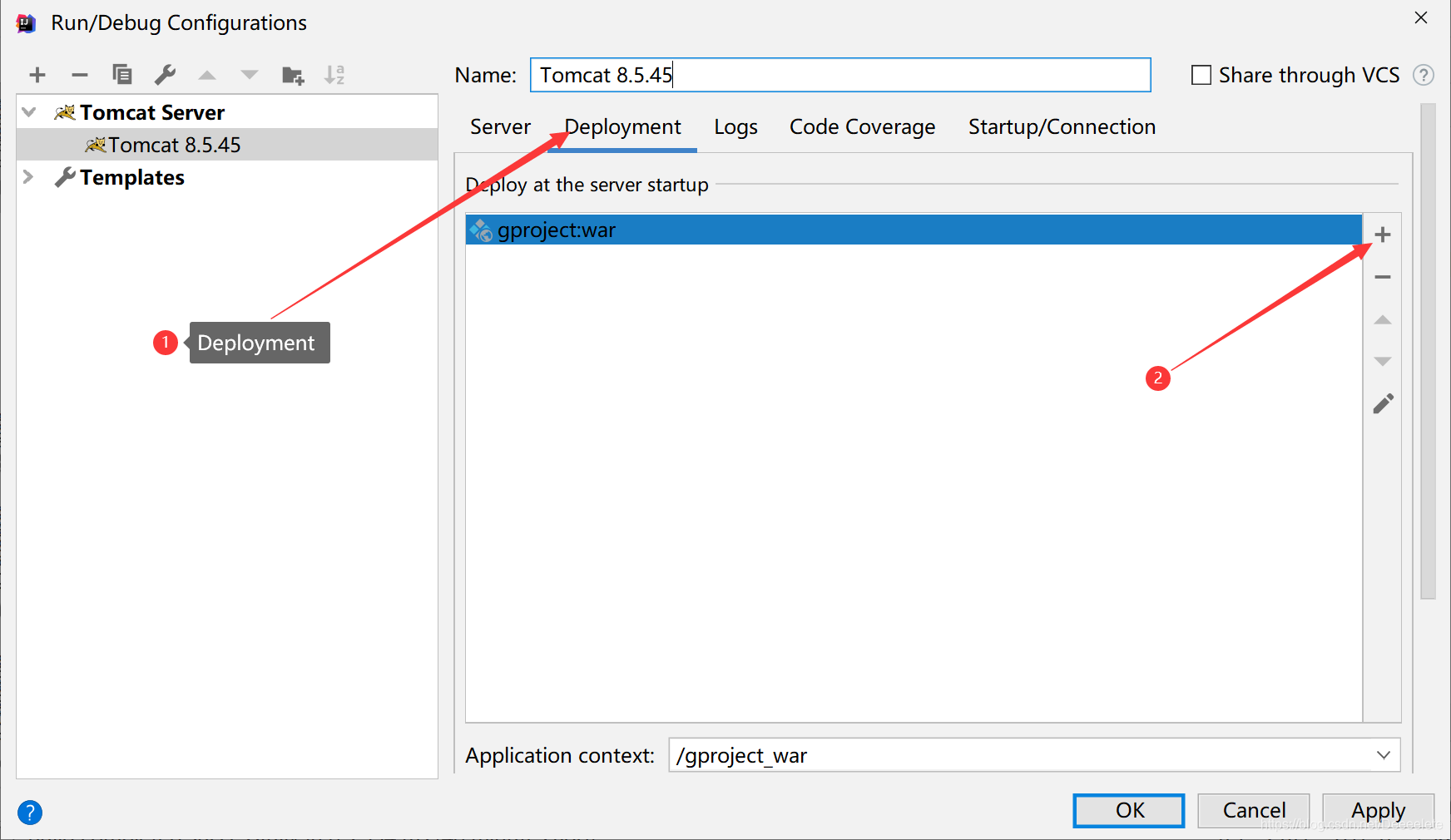The height and width of the screenshot is (840, 1451).
Task: Select the gproject:war deployment row
Action: 914,230
